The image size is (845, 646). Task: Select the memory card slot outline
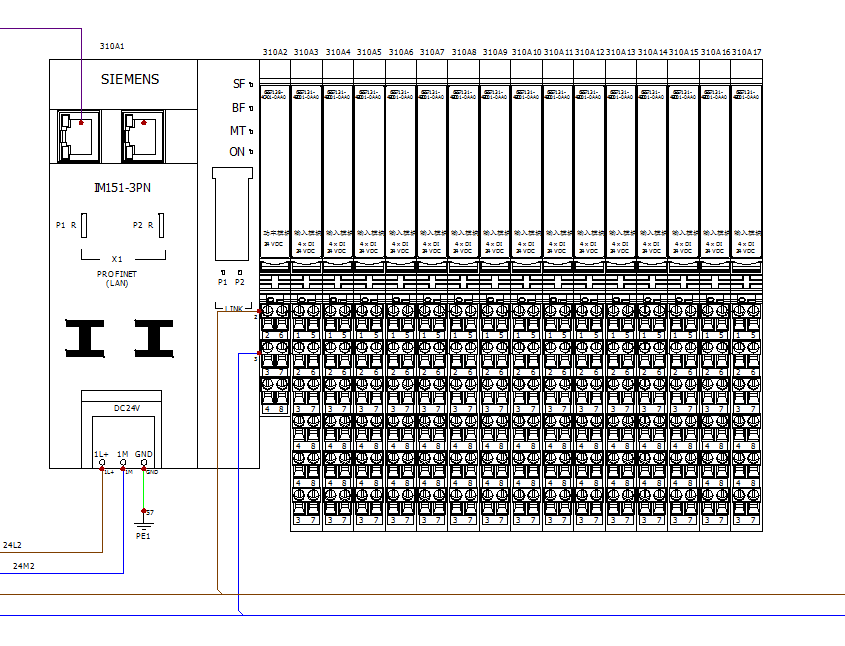pos(232,214)
